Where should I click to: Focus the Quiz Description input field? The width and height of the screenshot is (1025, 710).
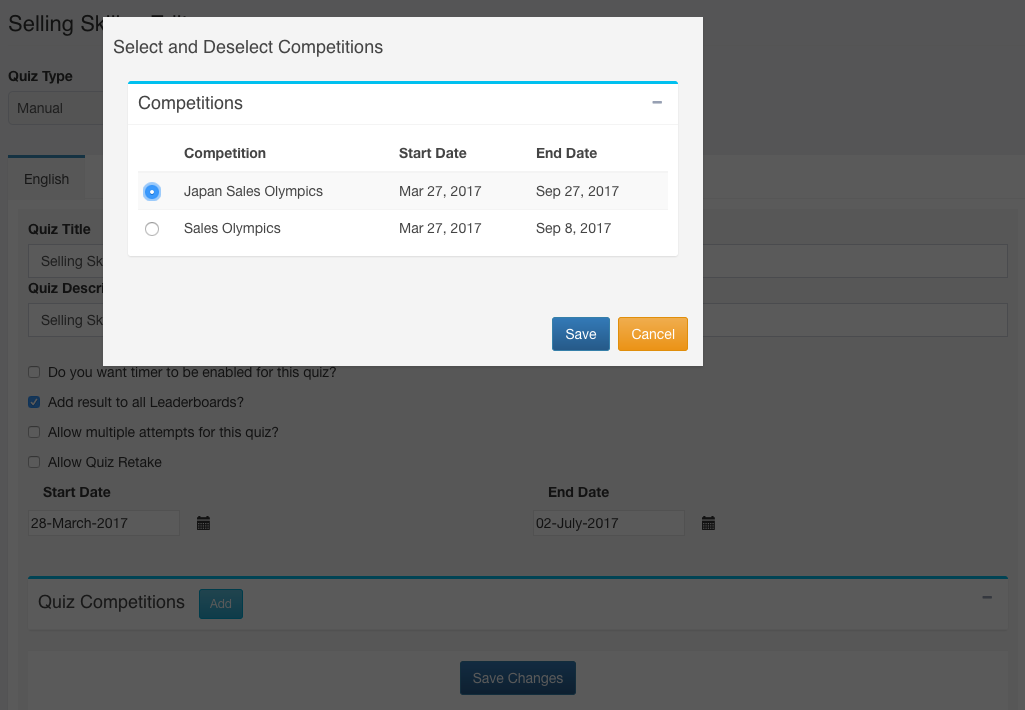[518, 320]
